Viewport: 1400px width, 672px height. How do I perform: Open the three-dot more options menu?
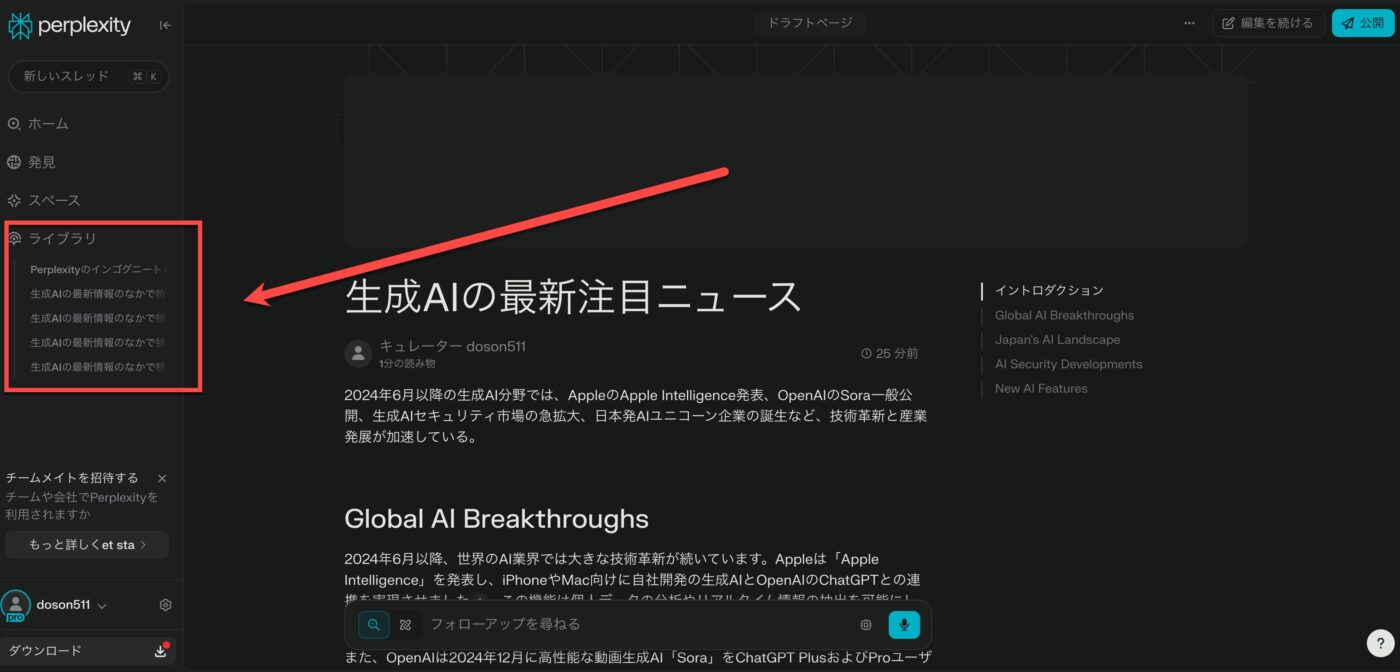pyautogui.click(x=1189, y=23)
